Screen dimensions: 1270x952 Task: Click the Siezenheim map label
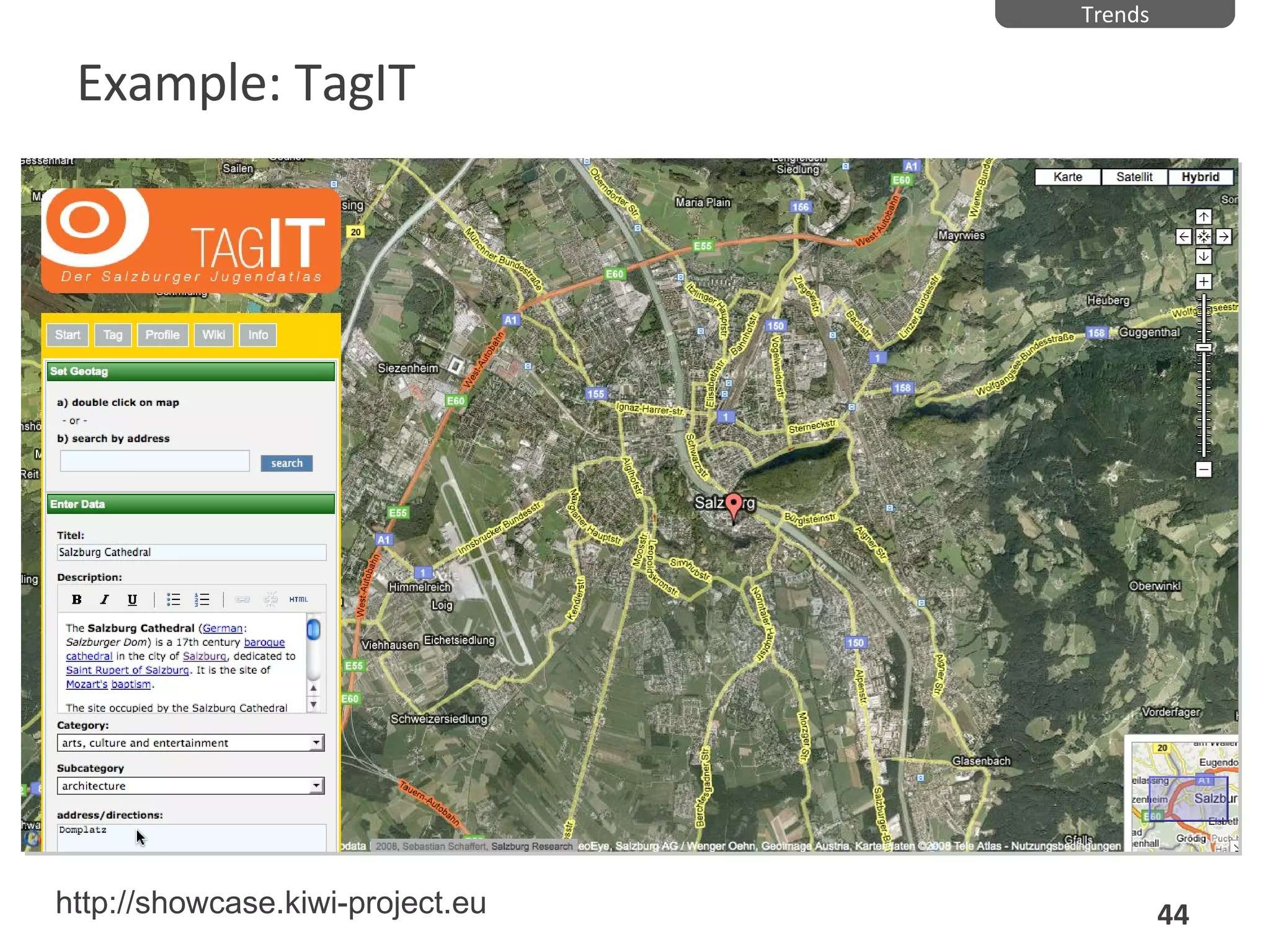tap(408, 368)
